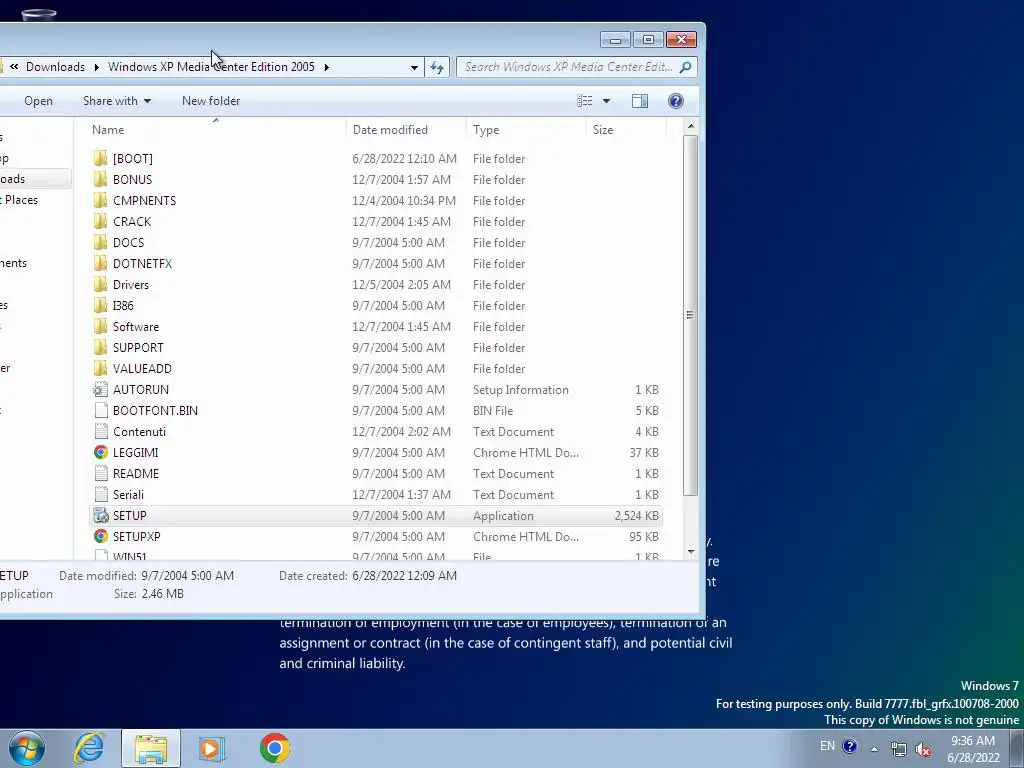Open the File Explorer taskbar button
The height and width of the screenshot is (768, 1024).
click(x=151, y=748)
